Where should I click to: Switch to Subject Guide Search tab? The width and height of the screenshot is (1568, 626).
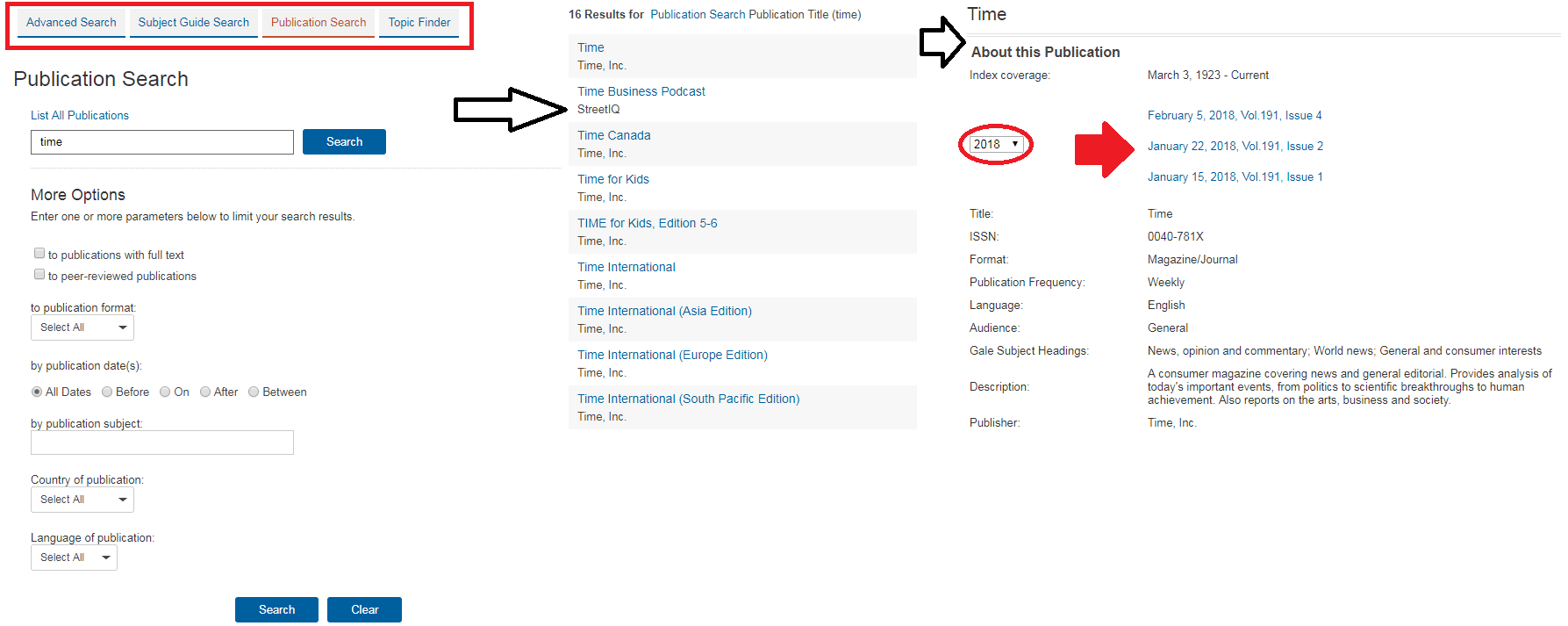pos(193,23)
